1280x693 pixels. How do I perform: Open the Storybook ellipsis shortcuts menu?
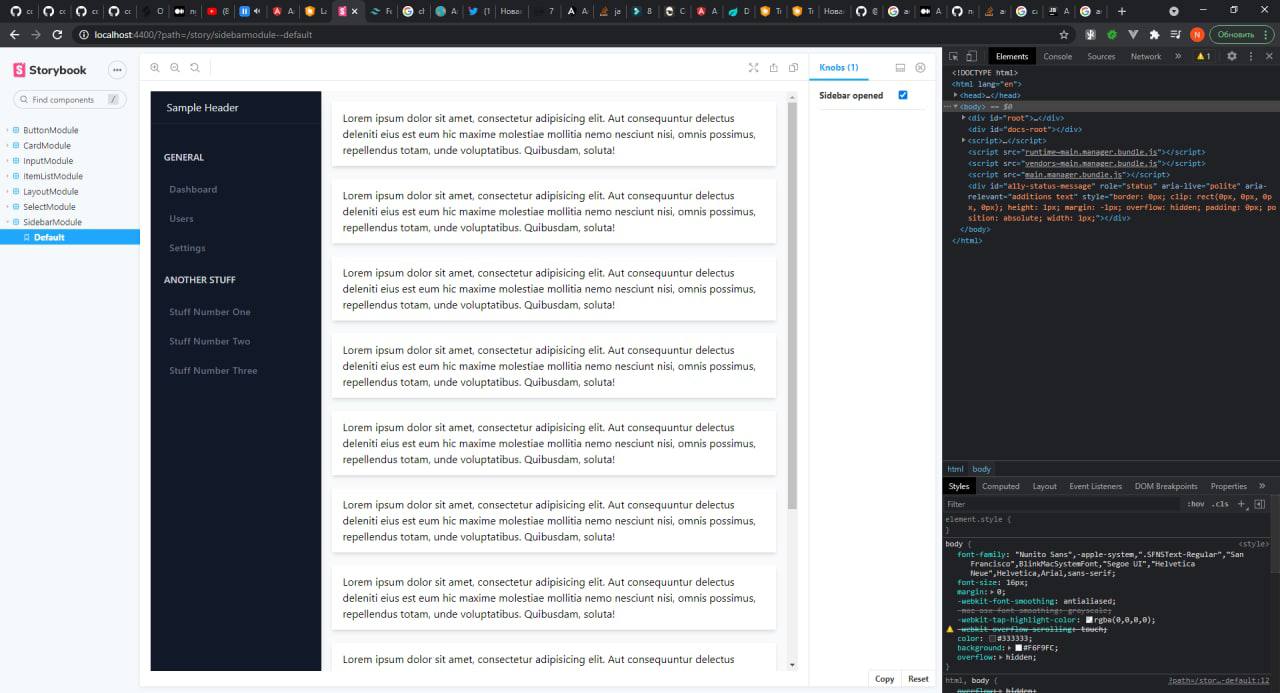coord(117,70)
